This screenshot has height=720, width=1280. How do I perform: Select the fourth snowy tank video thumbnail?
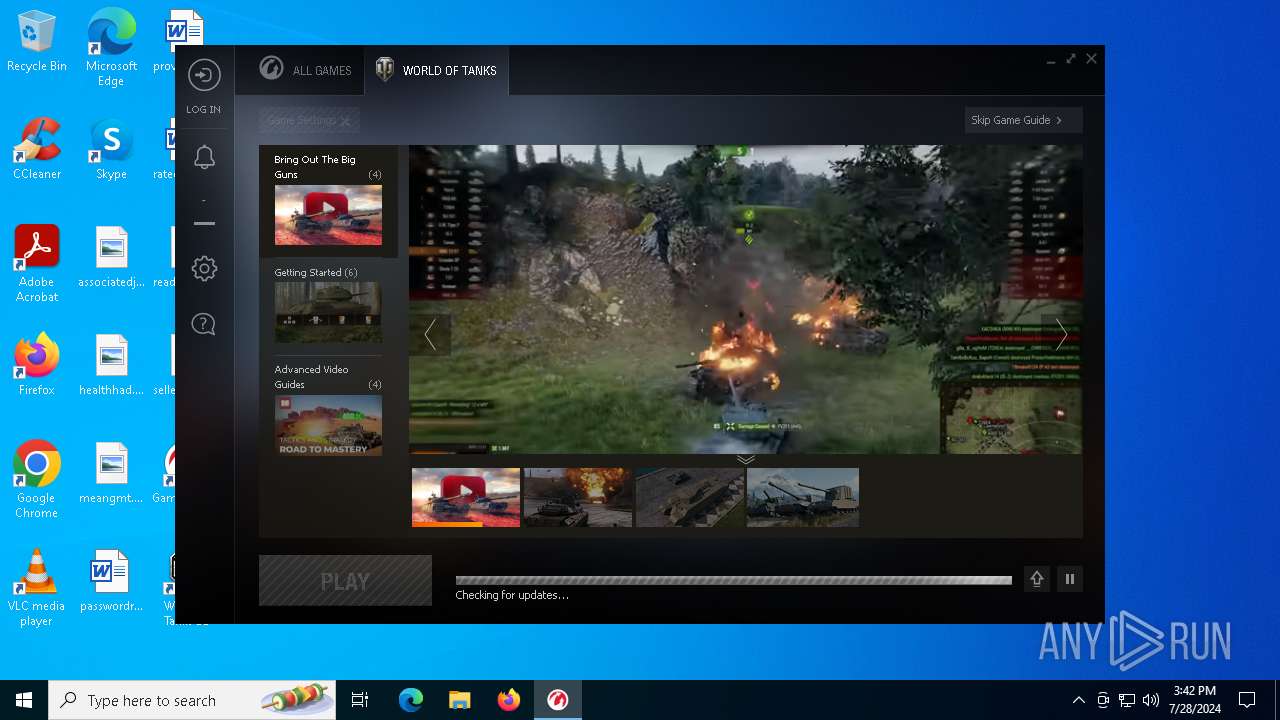[803, 497]
